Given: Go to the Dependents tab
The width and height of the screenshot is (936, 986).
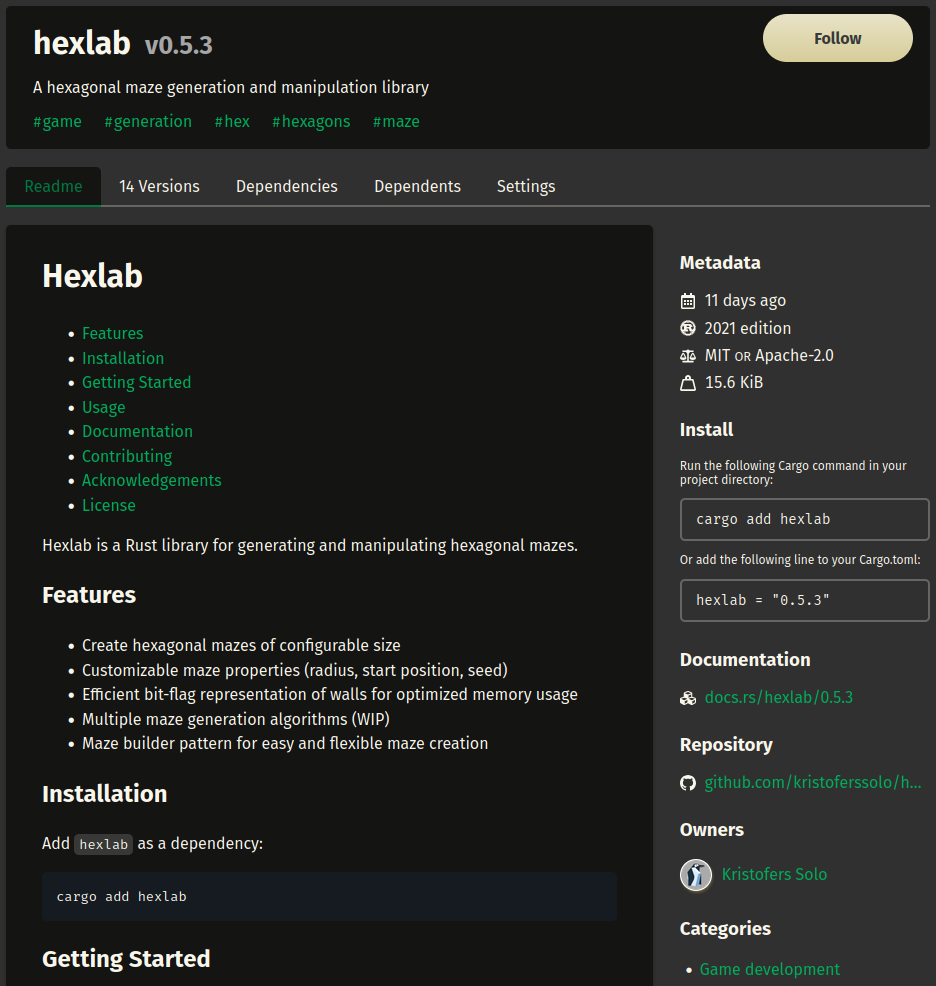Looking at the screenshot, I should [x=417, y=187].
